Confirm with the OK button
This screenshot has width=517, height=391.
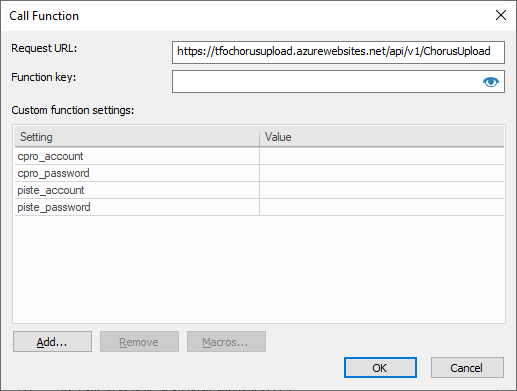click(x=380, y=368)
